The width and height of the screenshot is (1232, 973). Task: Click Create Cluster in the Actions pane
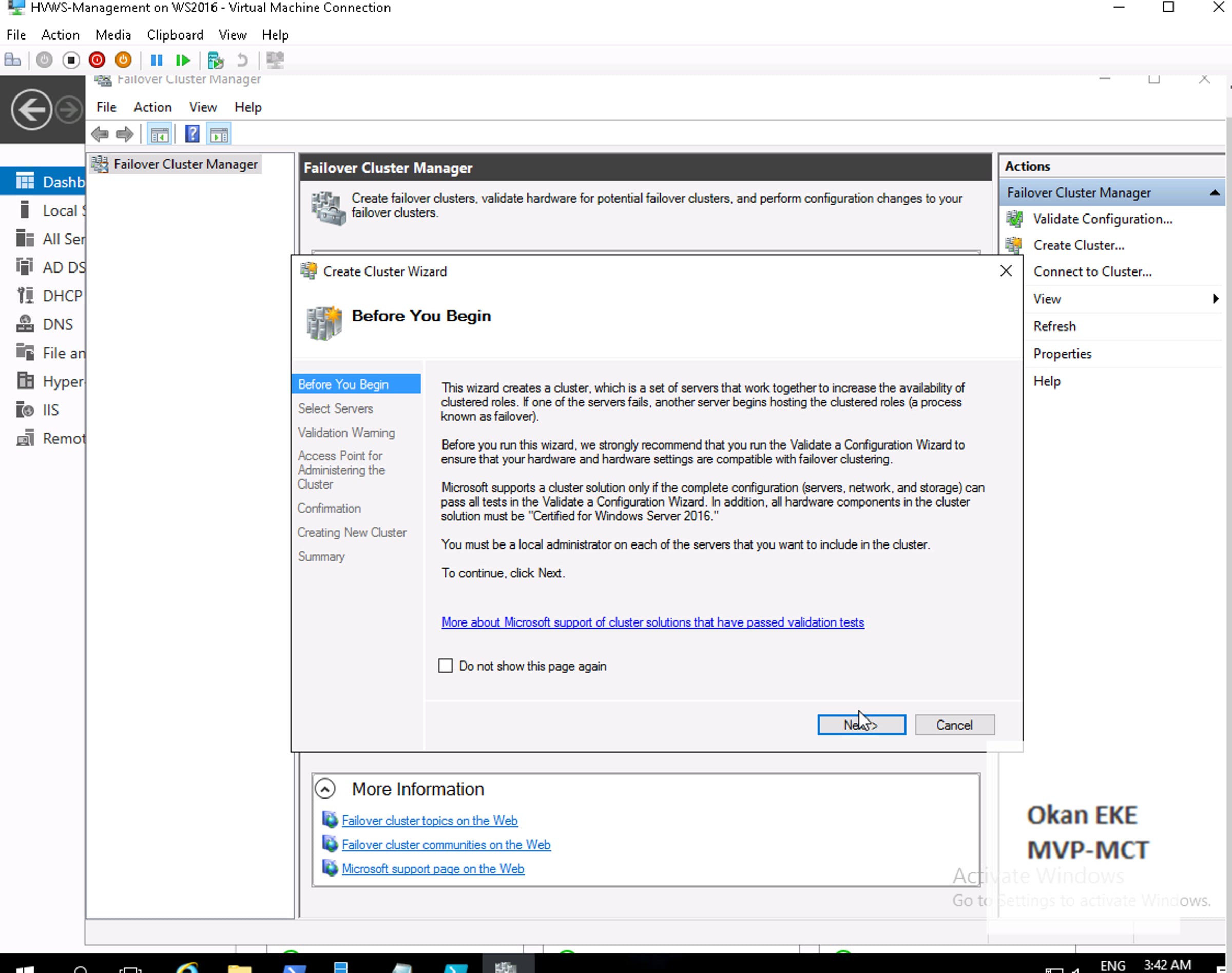click(x=1079, y=245)
